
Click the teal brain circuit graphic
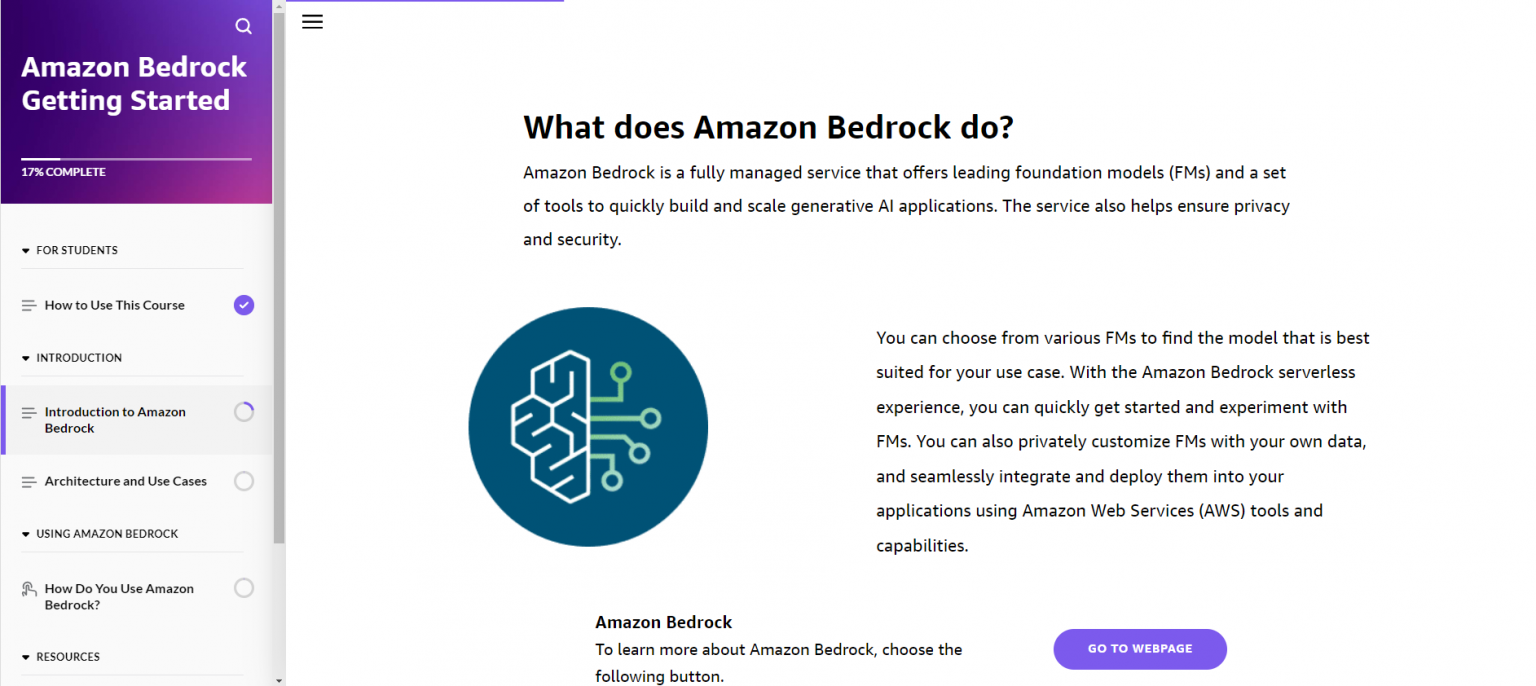pyautogui.click(x=587, y=426)
